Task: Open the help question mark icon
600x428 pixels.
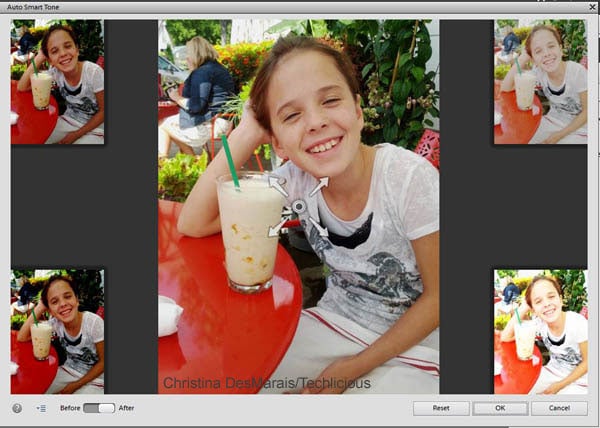Action: tap(17, 408)
